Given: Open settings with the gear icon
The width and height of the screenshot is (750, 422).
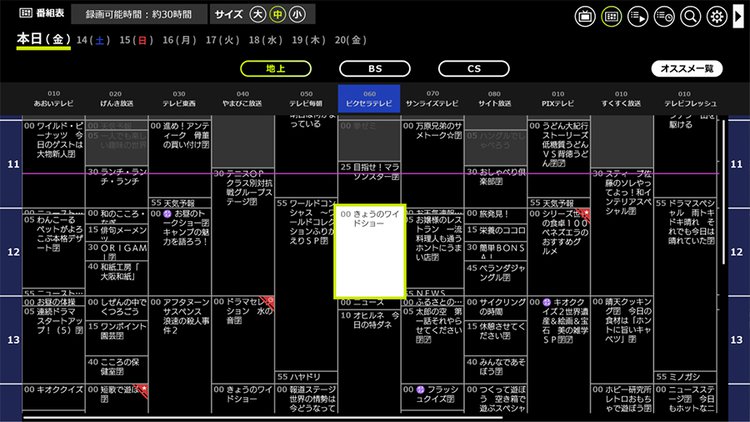Looking at the screenshot, I should click(716, 16).
